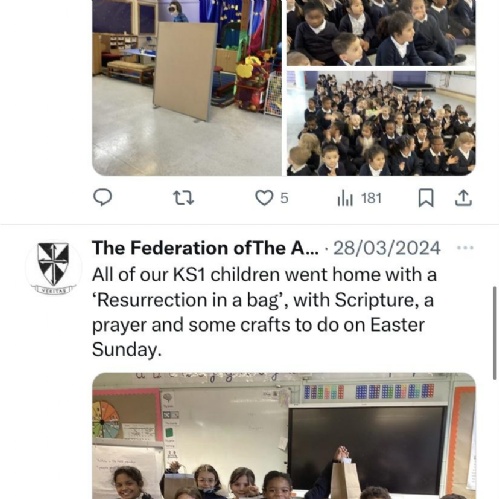Open the 'Resurrection in a bag' tweet text

264,312
